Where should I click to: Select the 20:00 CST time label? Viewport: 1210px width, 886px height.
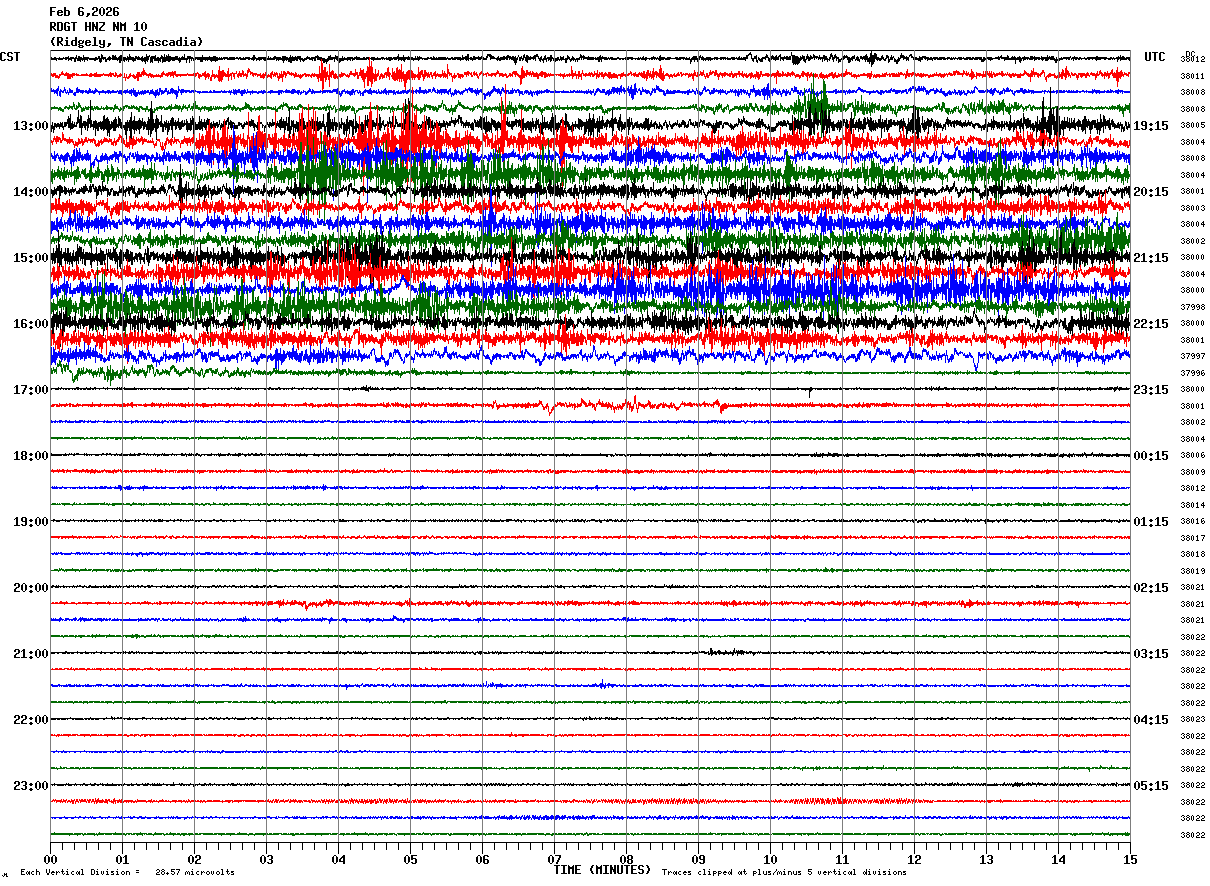[30, 588]
